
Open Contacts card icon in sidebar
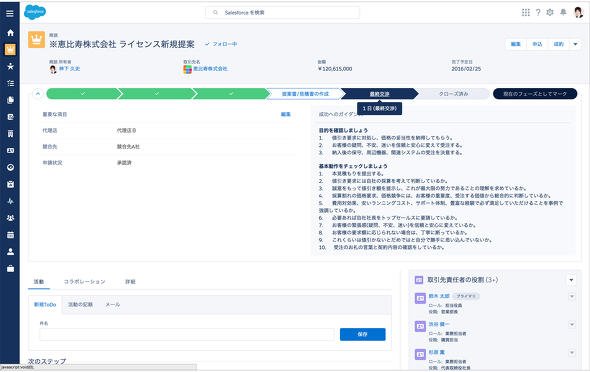(x=10, y=150)
